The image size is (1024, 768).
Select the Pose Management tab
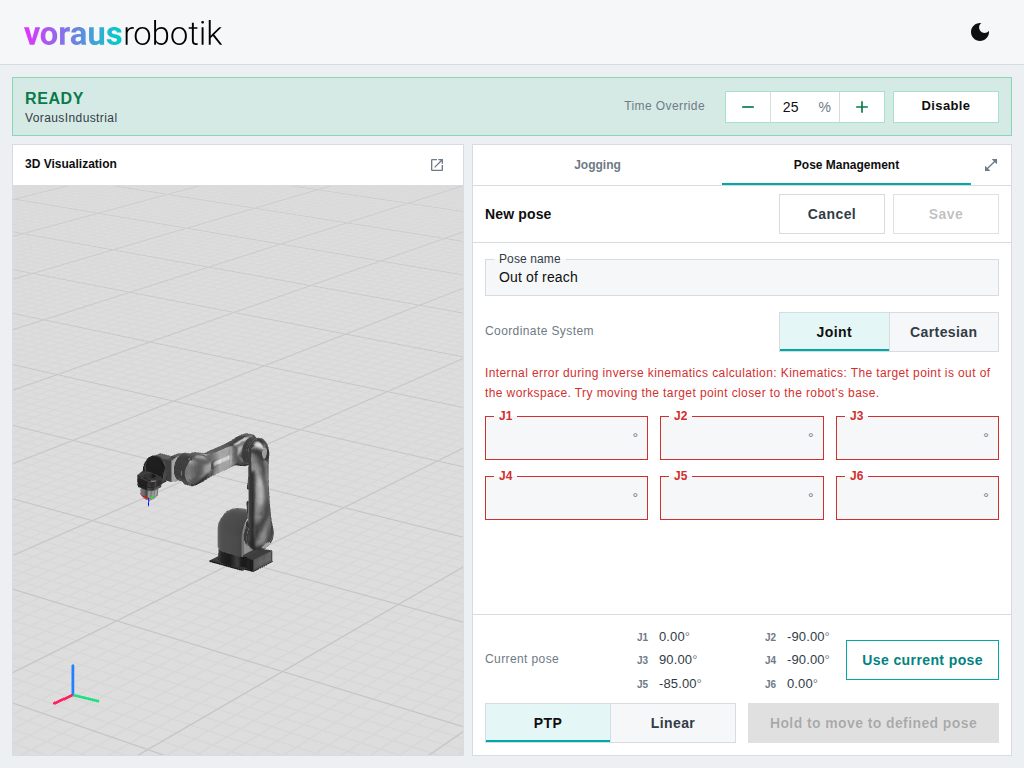(846, 165)
